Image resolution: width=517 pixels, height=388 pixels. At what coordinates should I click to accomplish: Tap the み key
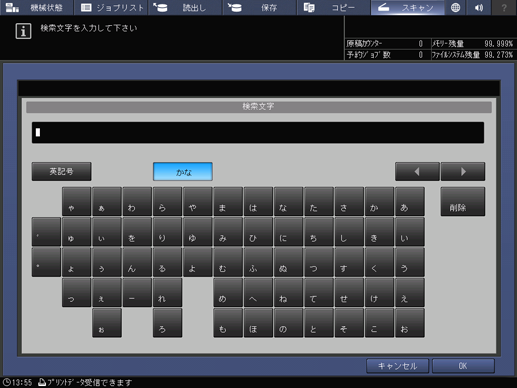228,232
